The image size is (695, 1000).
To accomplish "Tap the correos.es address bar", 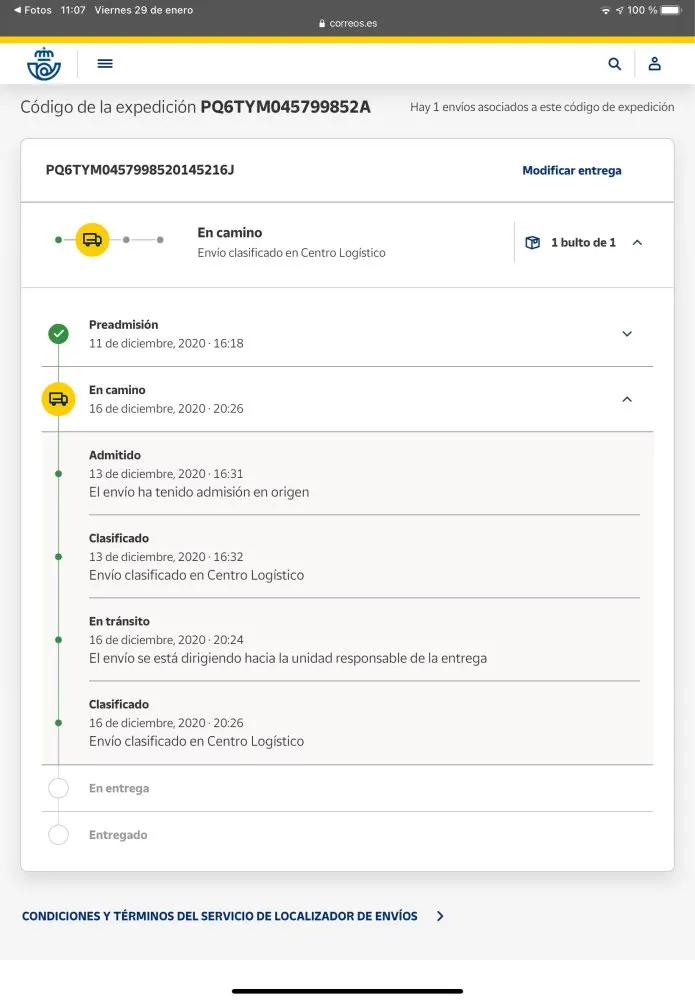I will pyautogui.click(x=348, y=23).
